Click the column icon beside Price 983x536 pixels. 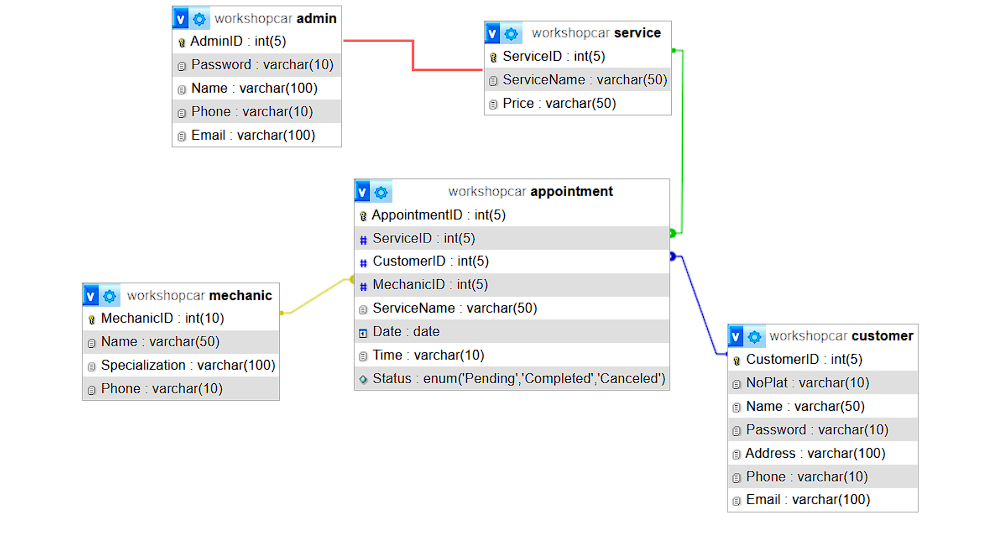coord(493,105)
